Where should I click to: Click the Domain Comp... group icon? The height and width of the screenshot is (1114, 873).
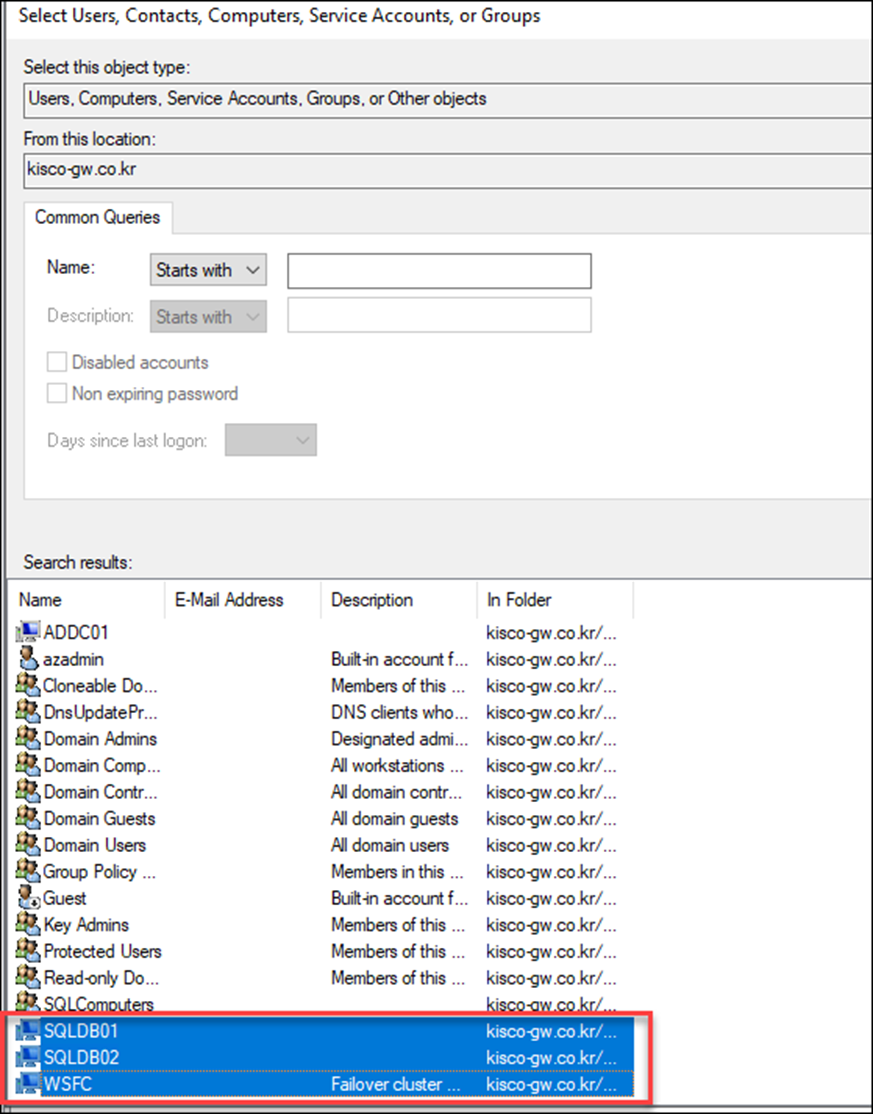(28, 765)
